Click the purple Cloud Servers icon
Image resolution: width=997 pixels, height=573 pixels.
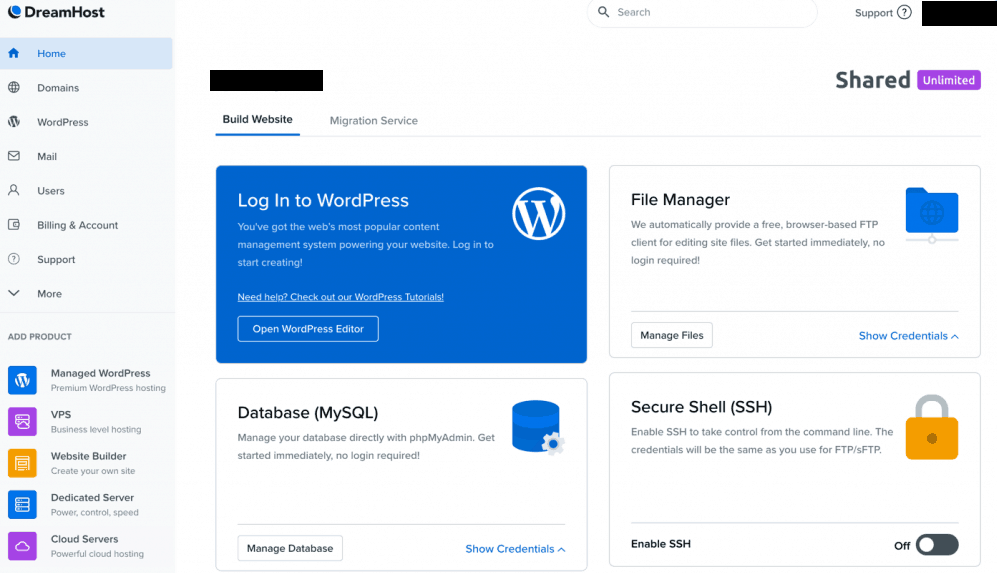[x=22, y=546]
